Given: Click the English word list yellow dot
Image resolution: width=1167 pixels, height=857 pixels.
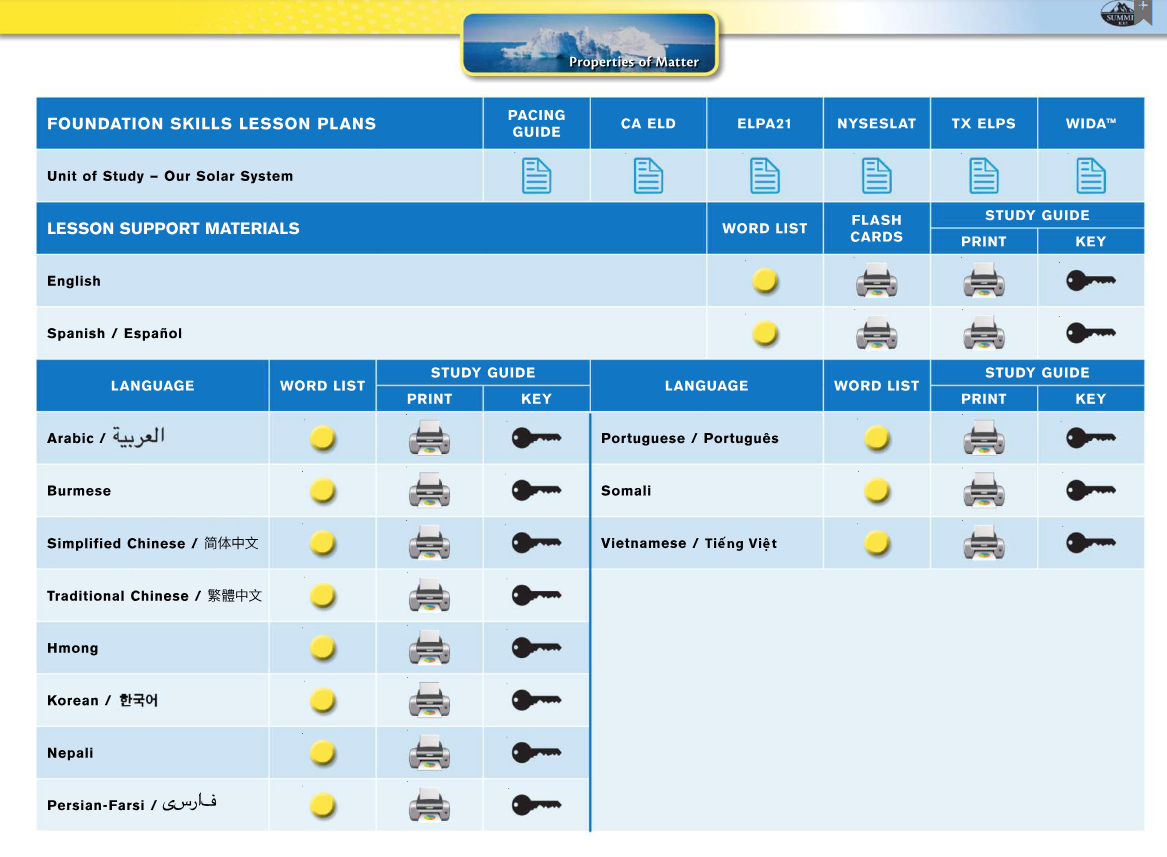Looking at the screenshot, I should (x=765, y=281).
